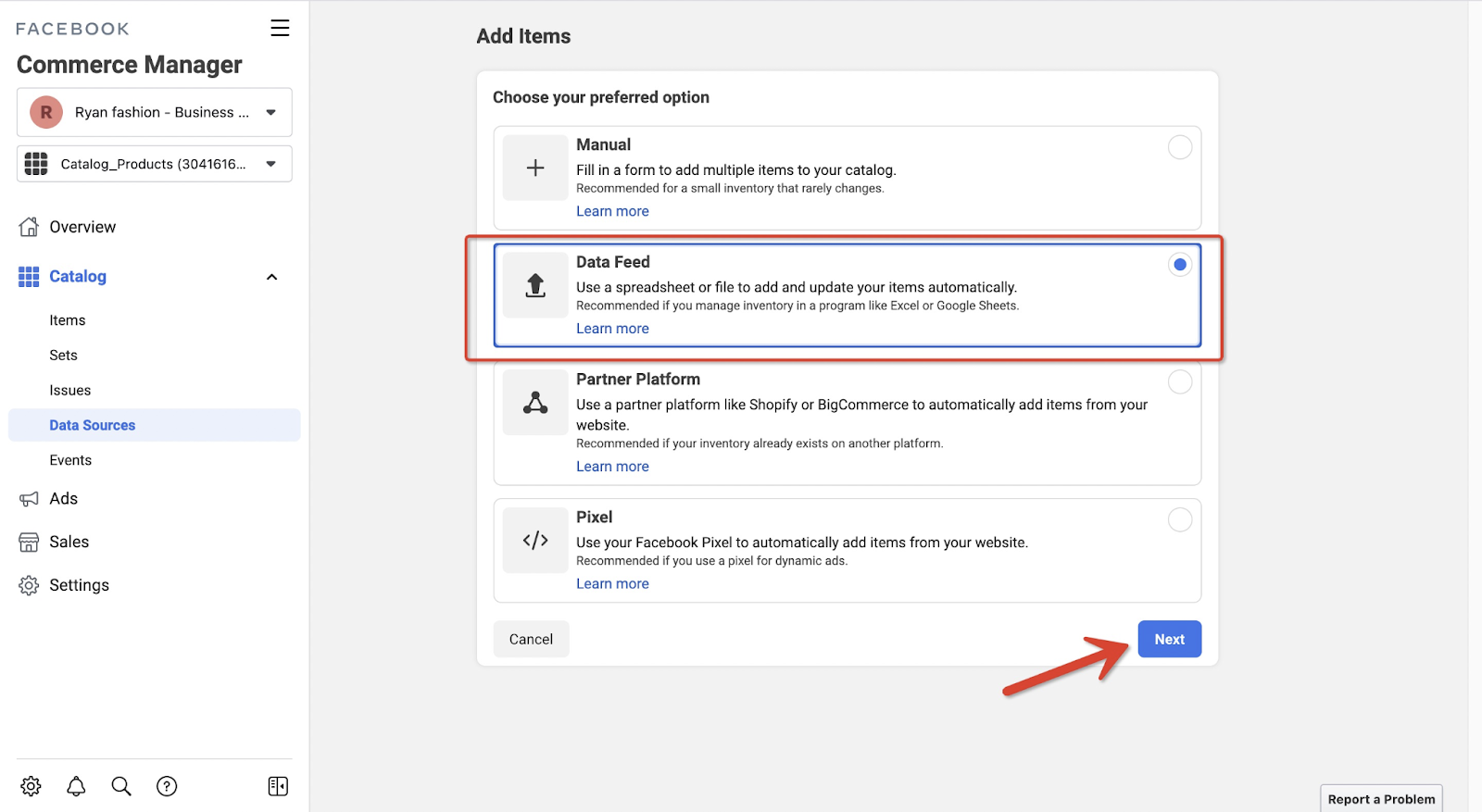Click the Settings gear icon beside Settings label
This screenshot has height=812, width=1482.
29,585
